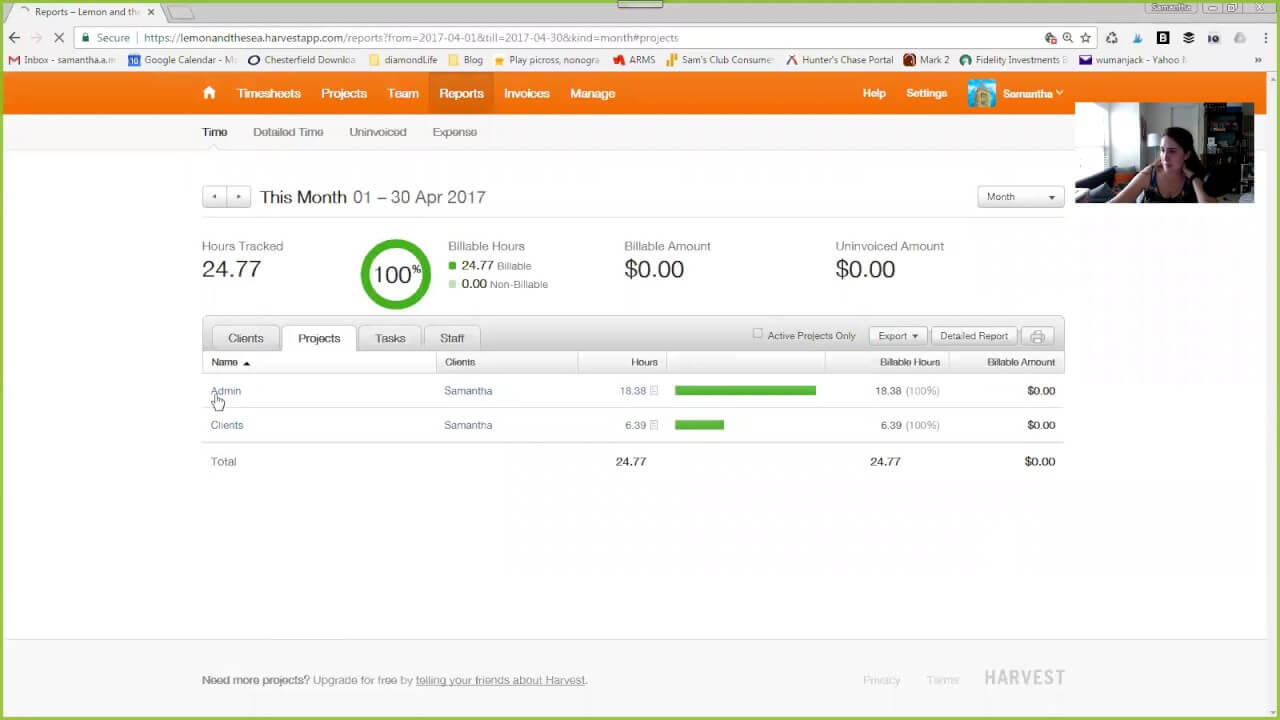1280x720 pixels.
Task: Click the Harvest home icon in the navbar
Action: pyautogui.click(x=208, y=93)
